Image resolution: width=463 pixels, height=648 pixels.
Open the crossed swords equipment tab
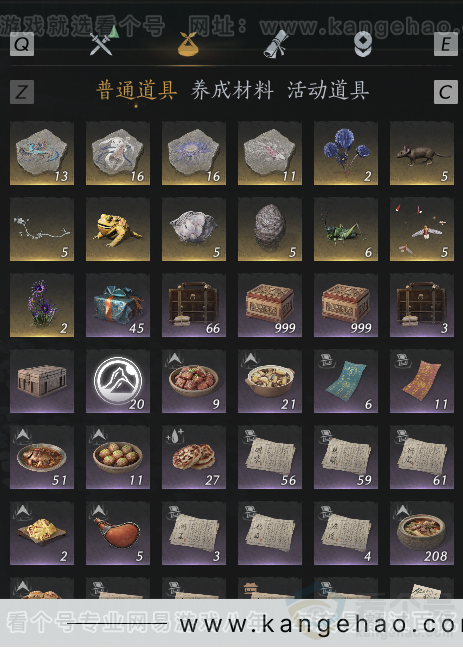[101, 43]
